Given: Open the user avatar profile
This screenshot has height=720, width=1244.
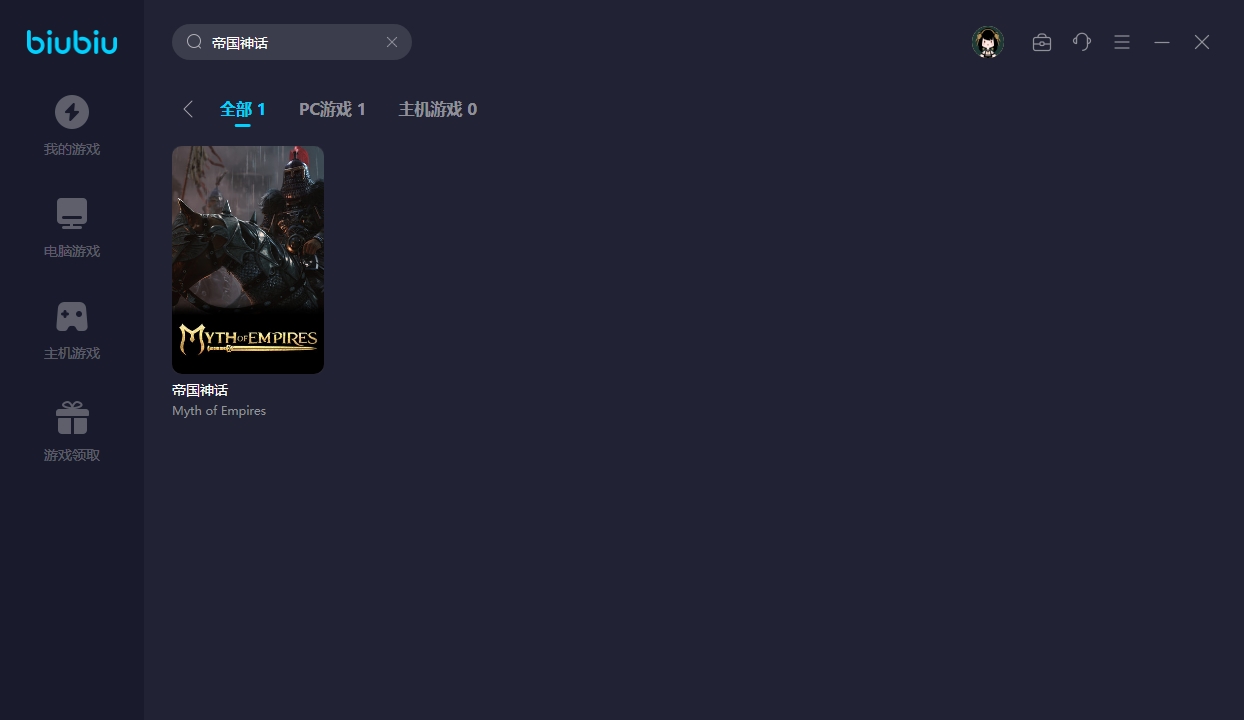Looking at the screenshot, I should click(988, 42).
